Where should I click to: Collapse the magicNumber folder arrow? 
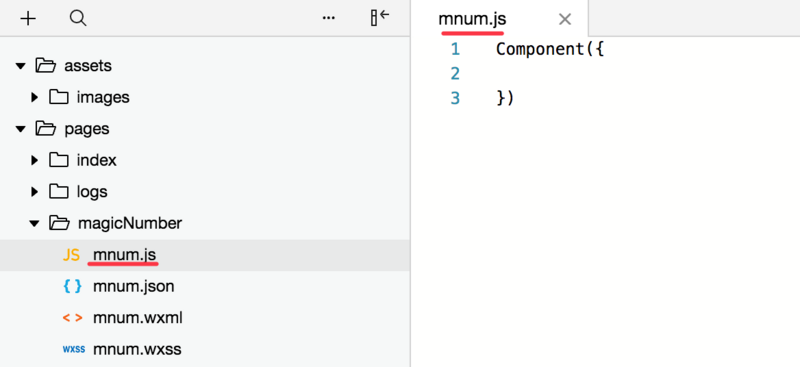(x=34, y=224)
